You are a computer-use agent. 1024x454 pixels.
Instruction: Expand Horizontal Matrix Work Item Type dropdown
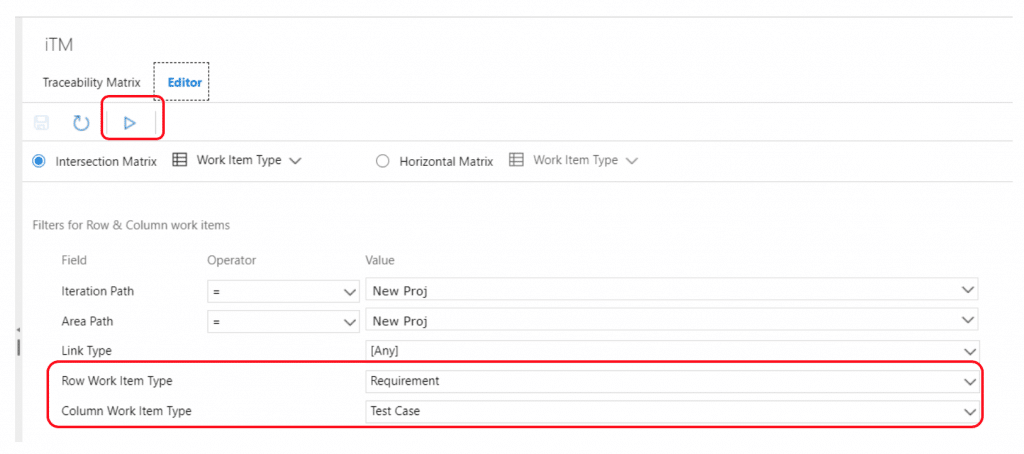[x=585, y=160]
